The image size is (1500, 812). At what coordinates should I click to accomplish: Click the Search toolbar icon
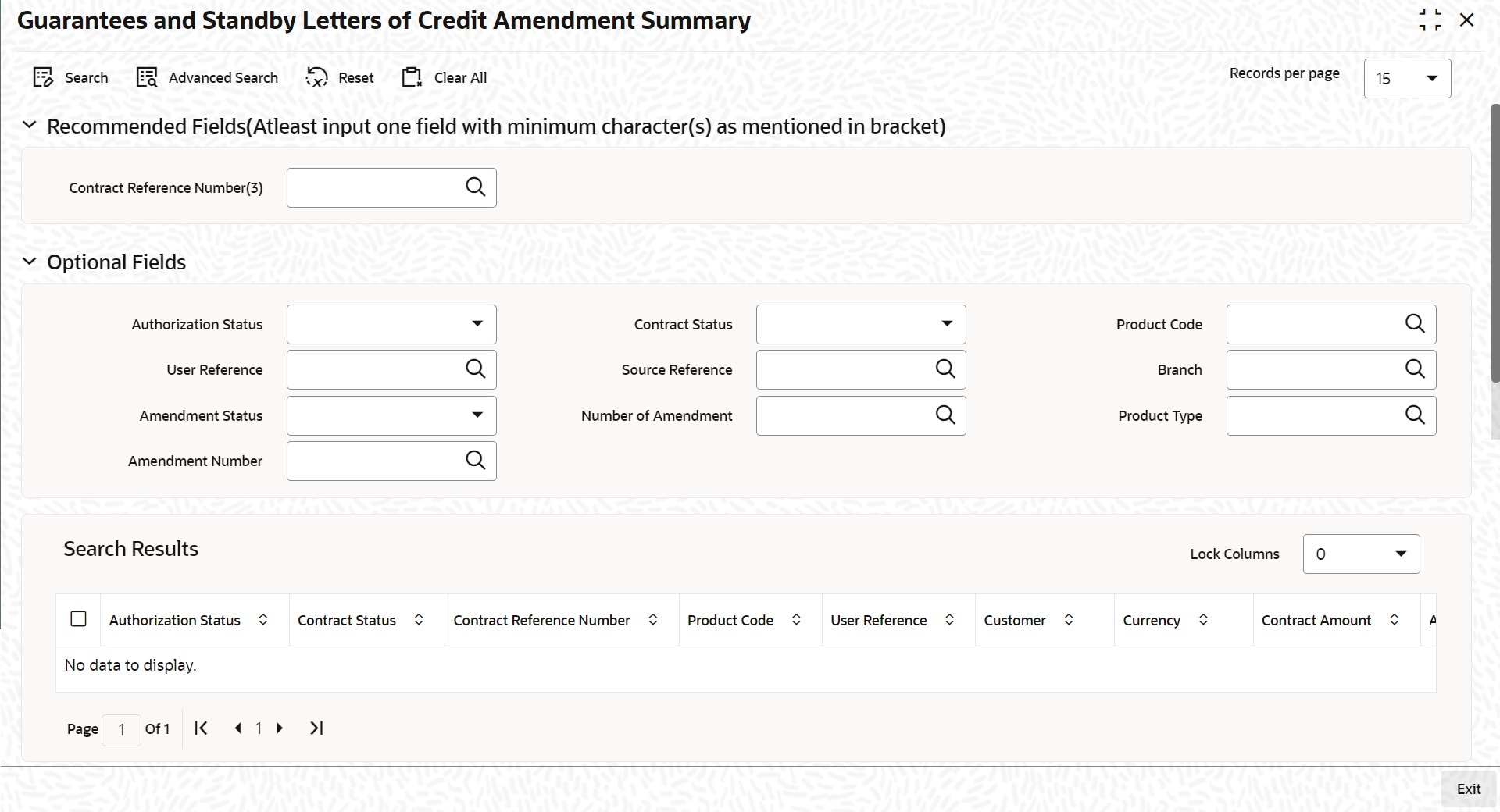(43, 77)
